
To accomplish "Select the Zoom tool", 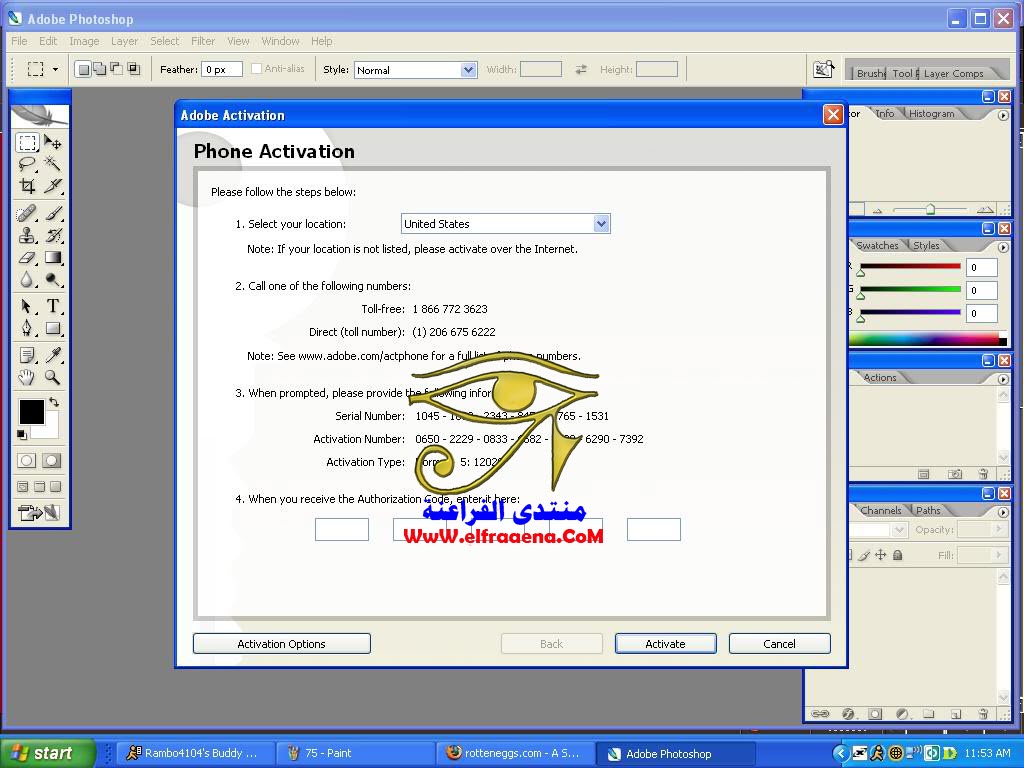I will pyautogui.click(x=53, y=377).
